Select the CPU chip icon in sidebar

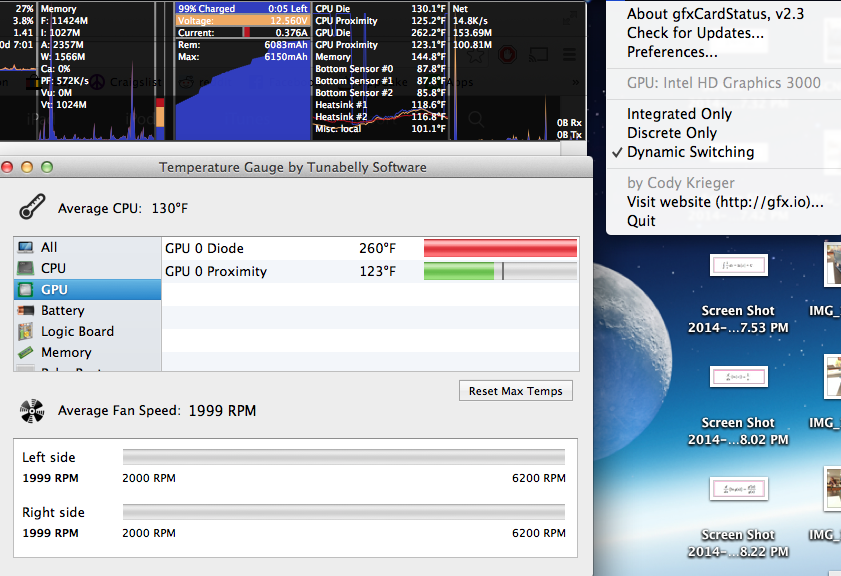pyautogui.click(x=25, y=268)
